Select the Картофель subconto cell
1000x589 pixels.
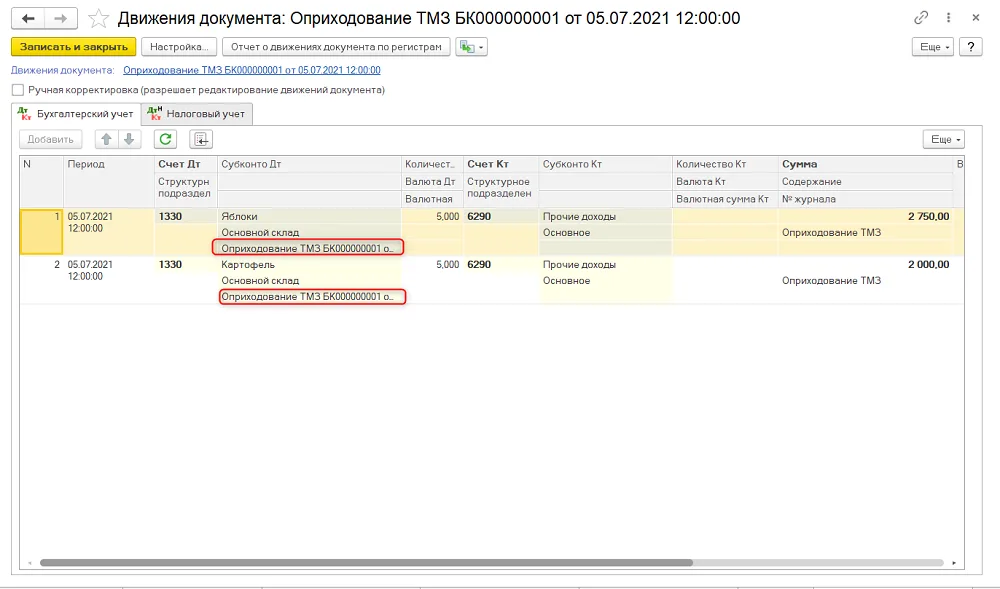(309, 265)
